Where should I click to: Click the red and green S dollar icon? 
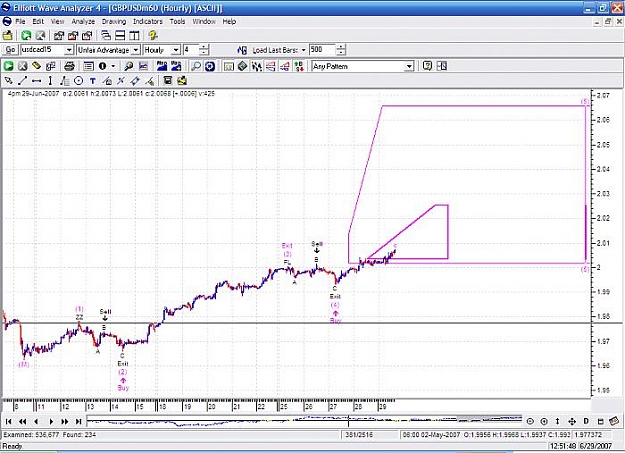(299, 66)
